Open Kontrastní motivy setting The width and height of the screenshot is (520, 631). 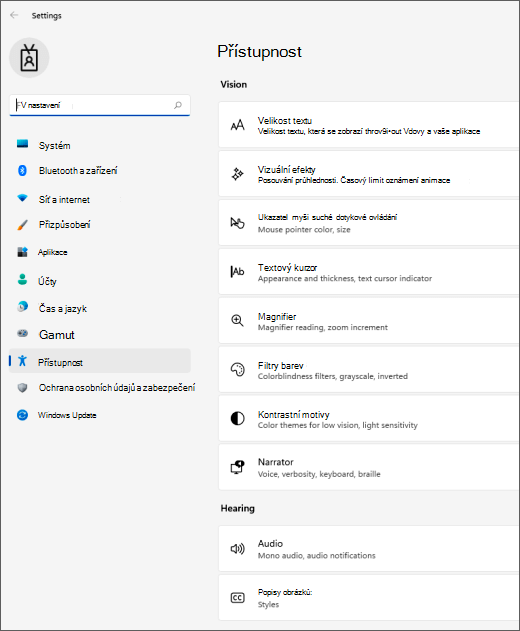coord(369,419)
